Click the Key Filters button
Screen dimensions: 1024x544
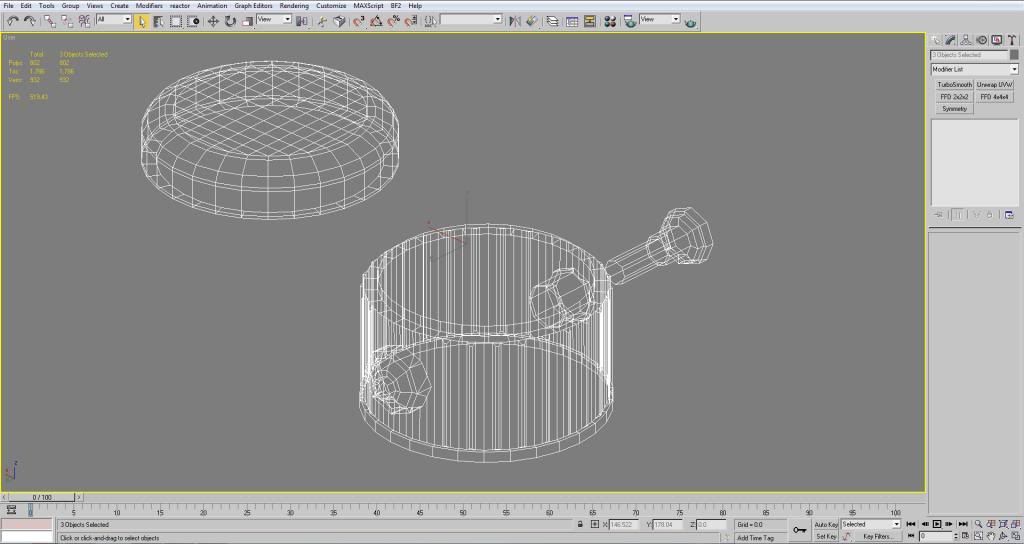pyautogui.click(x=877, y=537)
